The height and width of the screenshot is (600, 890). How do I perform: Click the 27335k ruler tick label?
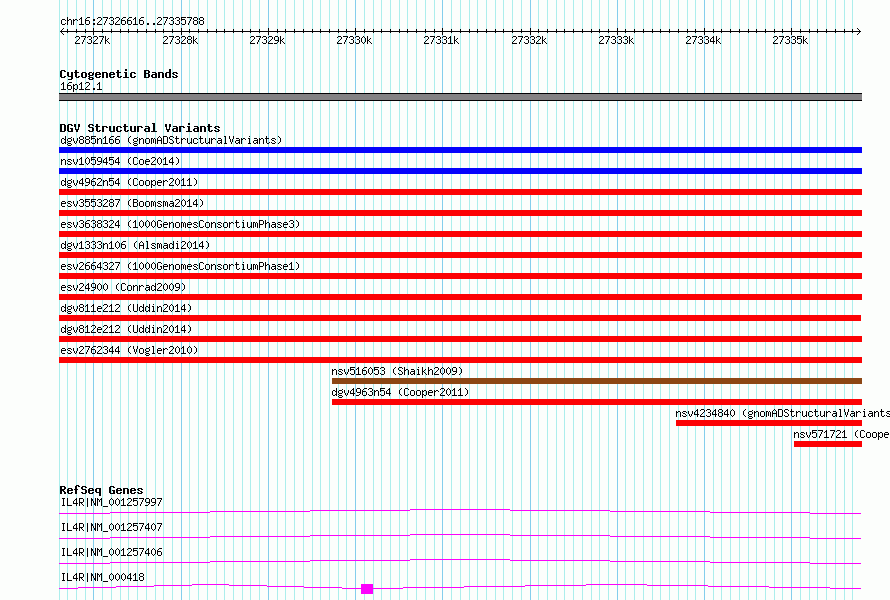point(790,40)
